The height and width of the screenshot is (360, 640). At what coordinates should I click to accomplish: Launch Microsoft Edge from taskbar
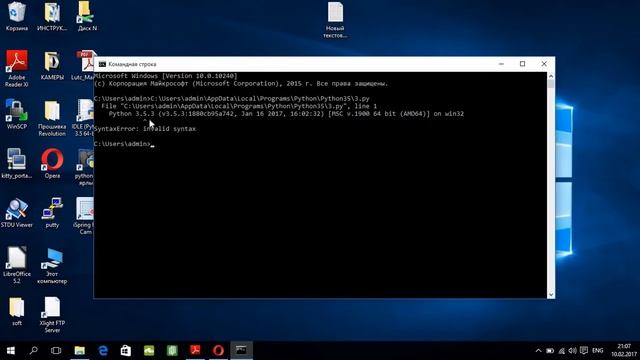tap(103, 350)
